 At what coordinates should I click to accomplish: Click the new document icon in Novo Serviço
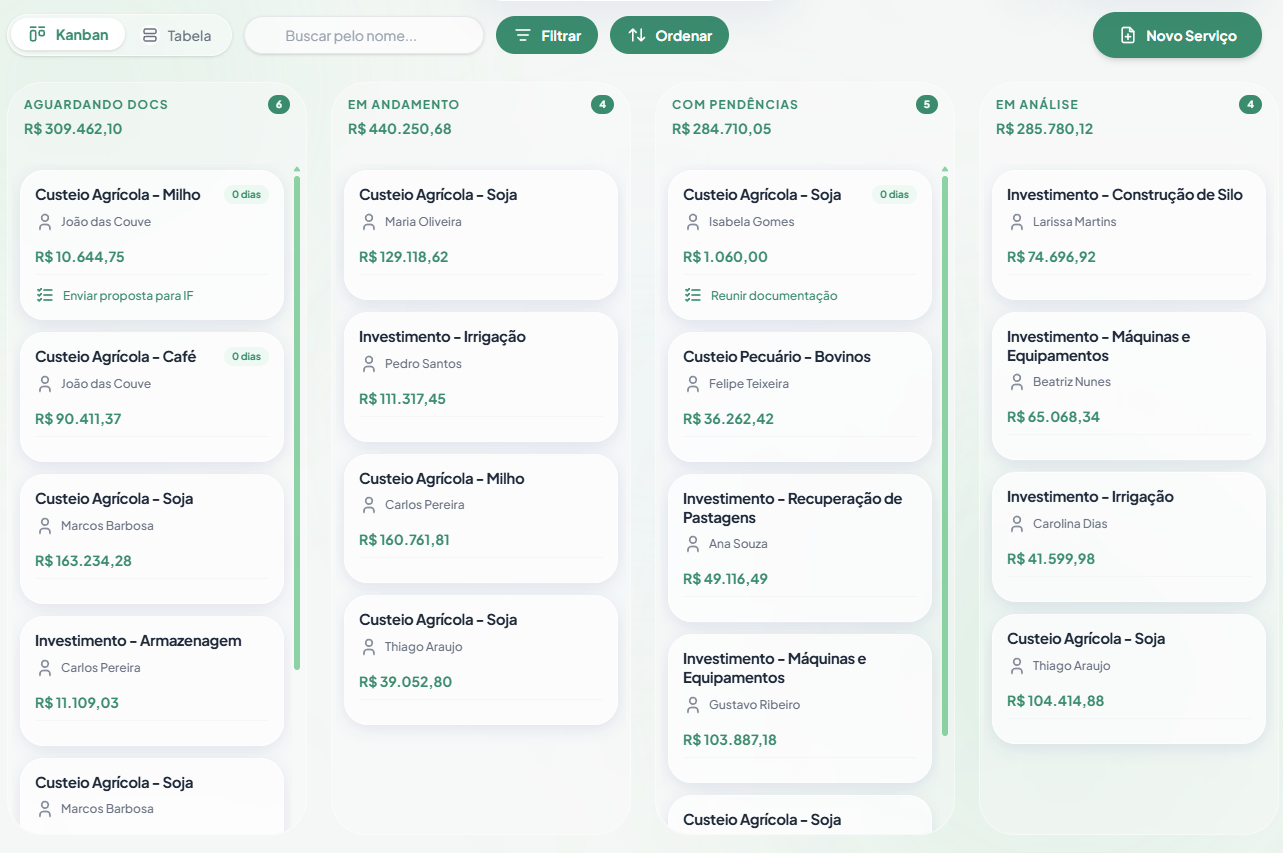(x=1128, y=36)
